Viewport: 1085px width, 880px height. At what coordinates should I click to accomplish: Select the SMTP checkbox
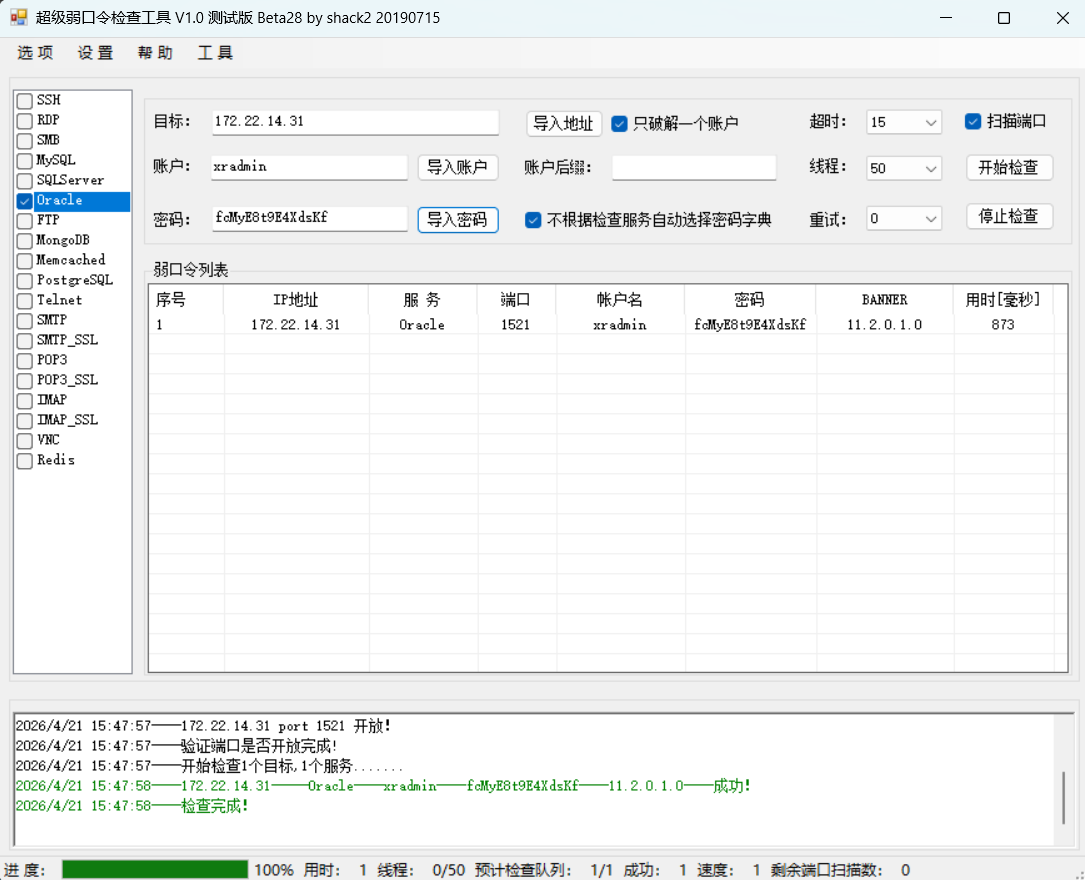click(25, 321)
